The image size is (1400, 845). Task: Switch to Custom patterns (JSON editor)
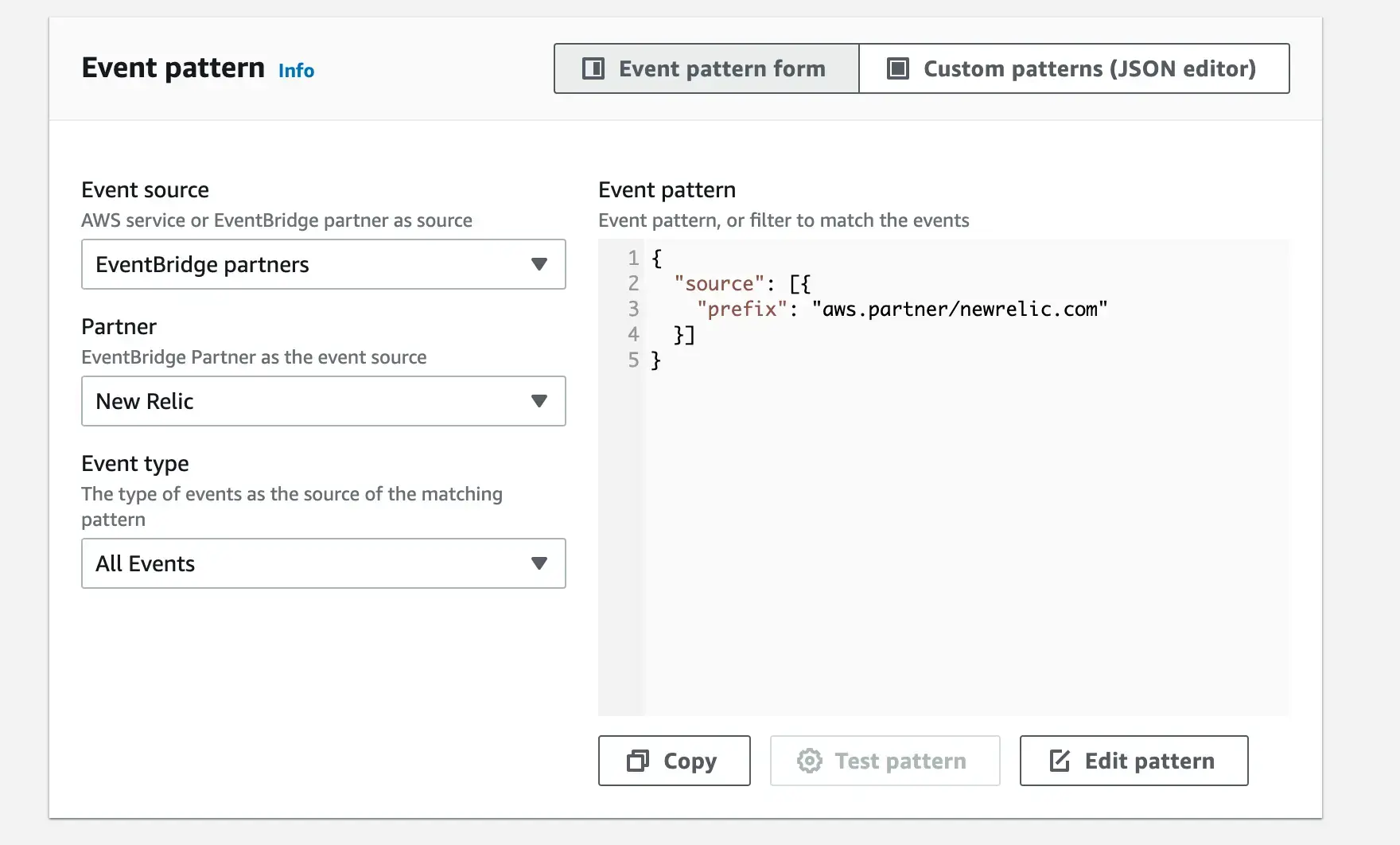[x=1088, y=68]
